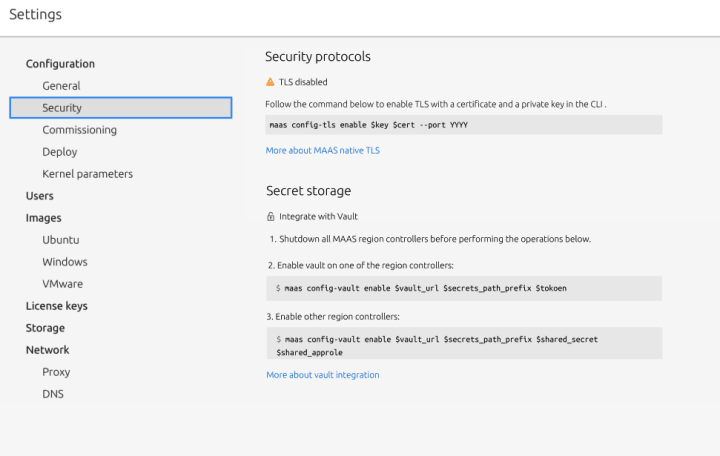The image size is (720, 456).
Task: Open Windows images settings
Action: pos(65,262)
